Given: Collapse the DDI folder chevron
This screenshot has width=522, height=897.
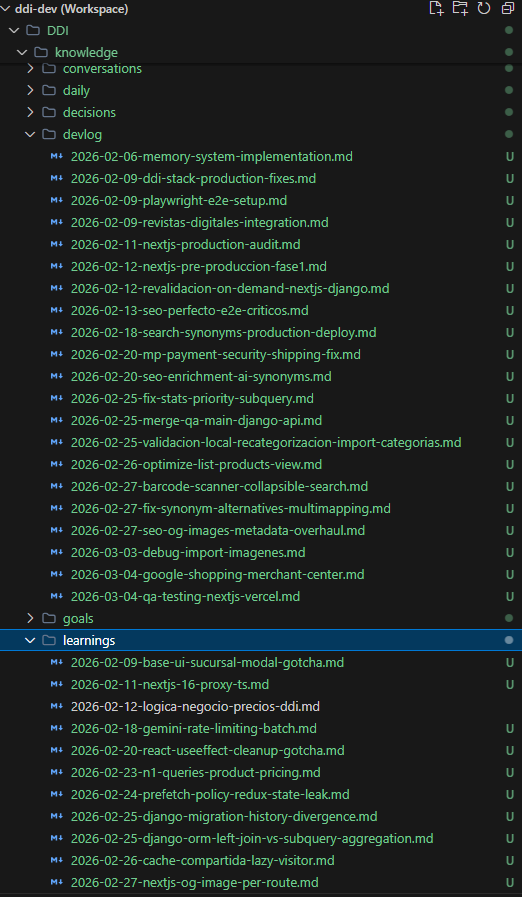Looking at the screenshot, I should 14,30.
